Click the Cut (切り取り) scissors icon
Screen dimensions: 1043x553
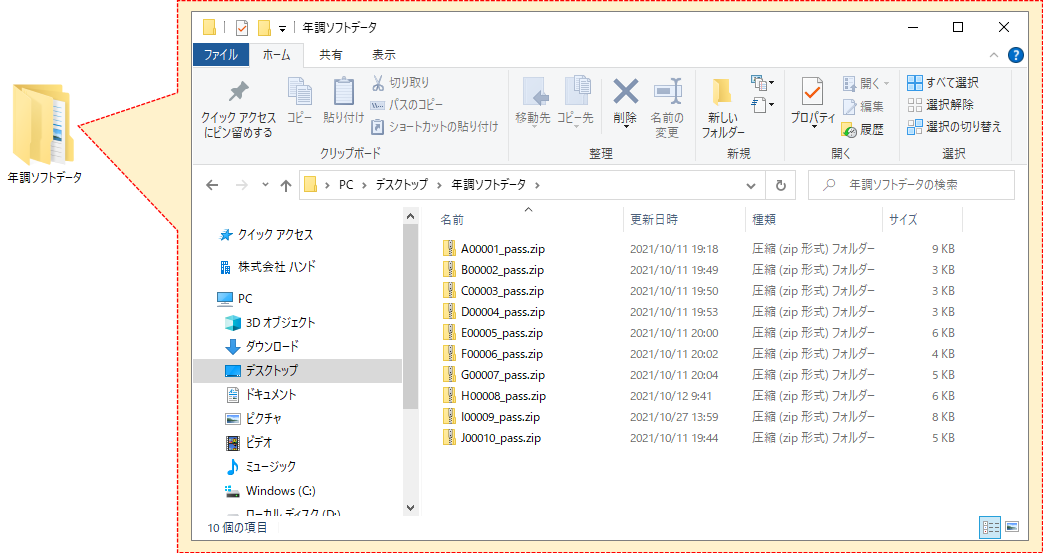378,83
